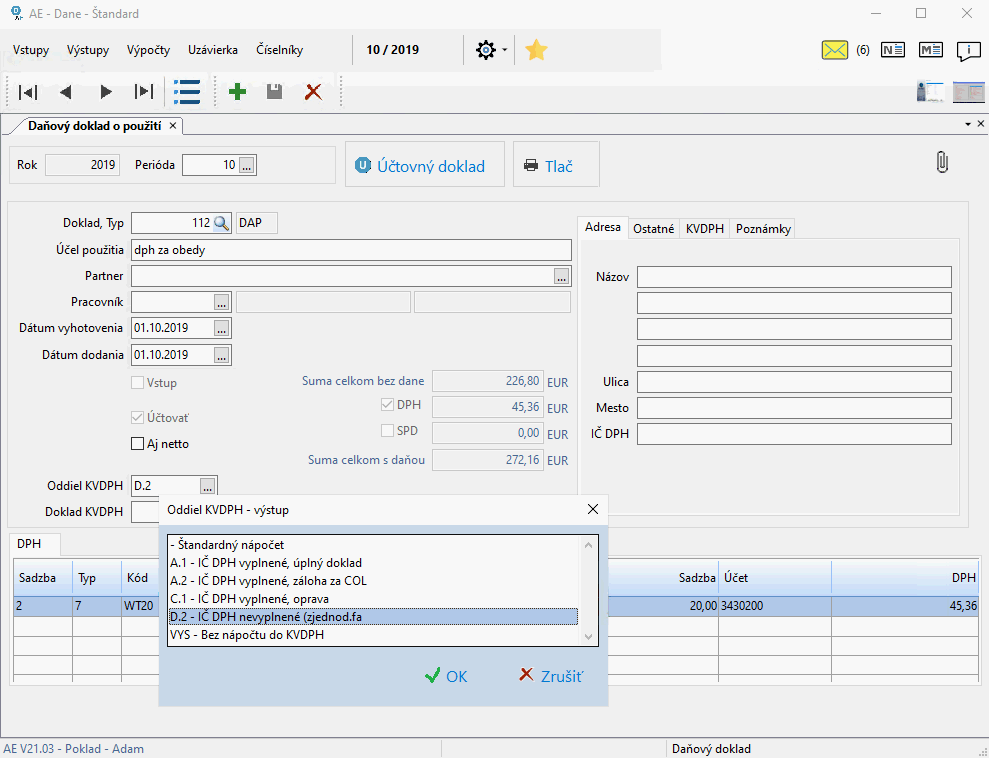Toggle the DPH checkbox
The image size is (989, 758).
coord(387,405)
